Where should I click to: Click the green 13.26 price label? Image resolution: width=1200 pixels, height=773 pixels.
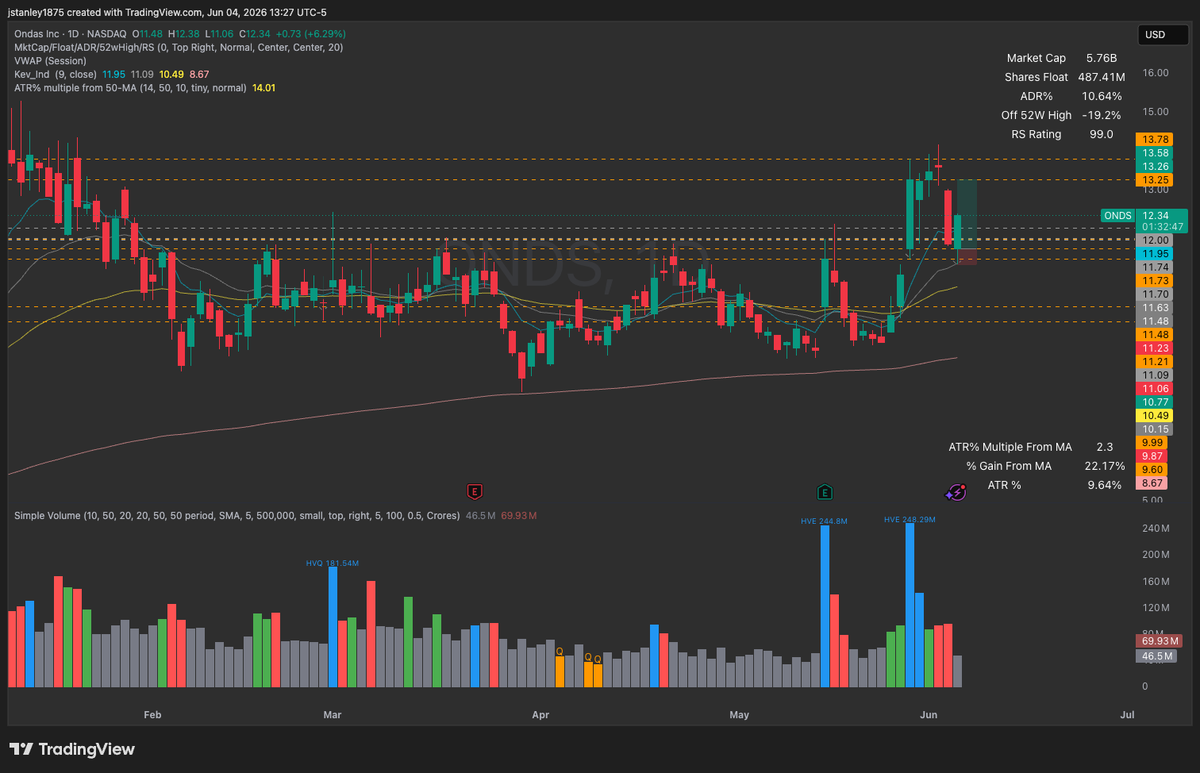coord(1155,166)
